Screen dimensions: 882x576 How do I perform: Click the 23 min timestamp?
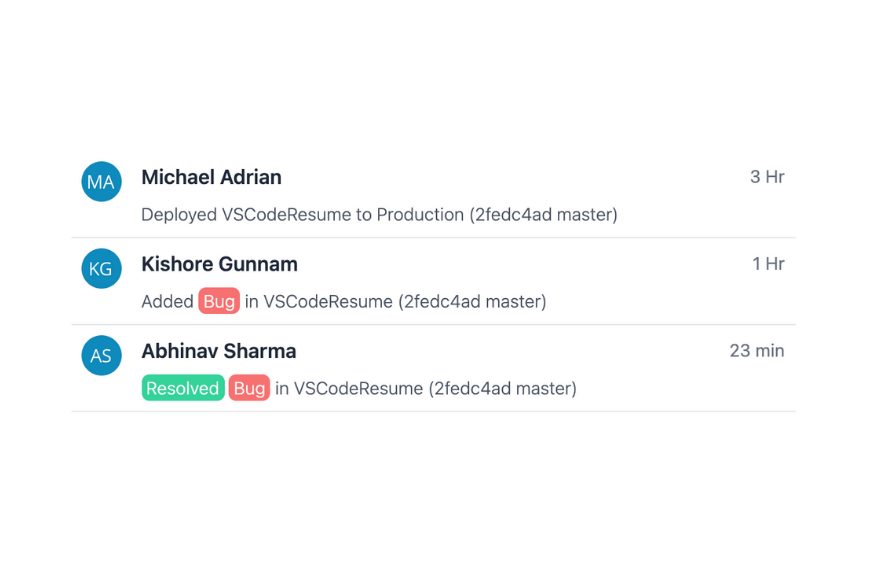pos(757,351)
